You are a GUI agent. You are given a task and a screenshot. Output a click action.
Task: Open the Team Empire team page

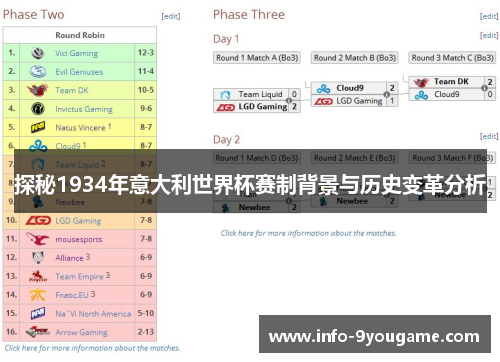point(79,277)
